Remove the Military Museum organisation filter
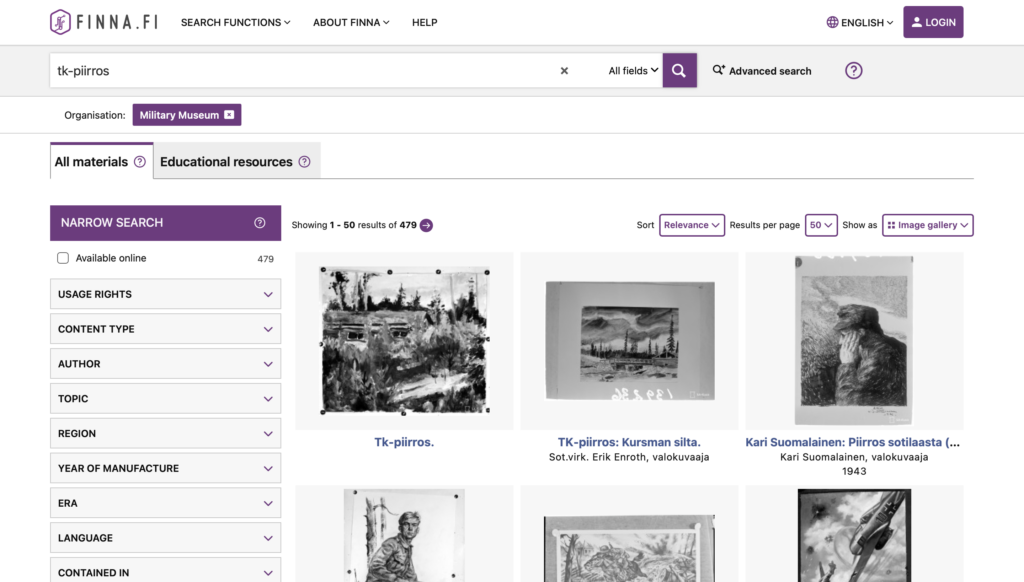 (x=229, y=115)
